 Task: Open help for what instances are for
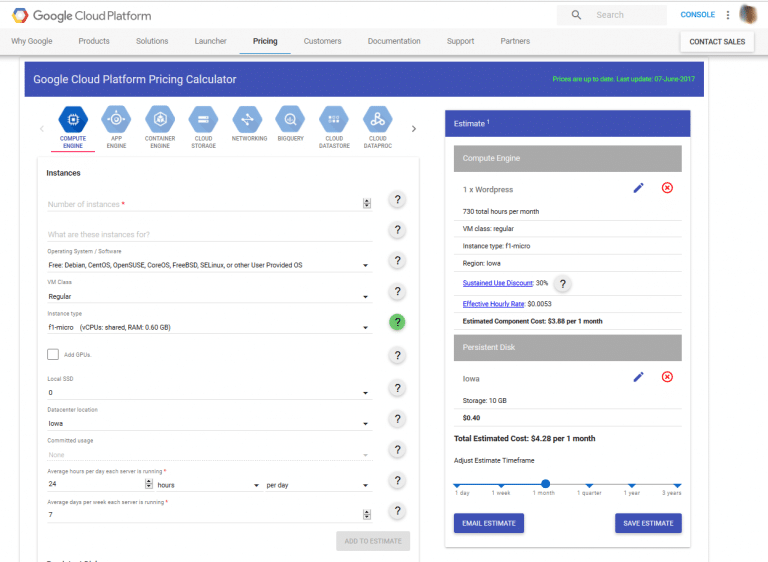[398, 230]
